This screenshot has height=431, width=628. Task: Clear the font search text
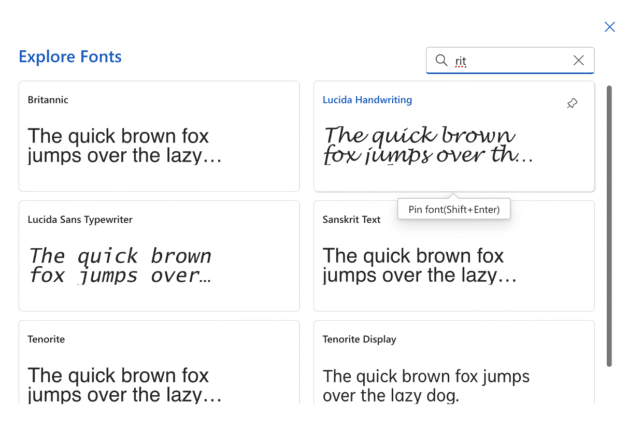pos(578,60)
